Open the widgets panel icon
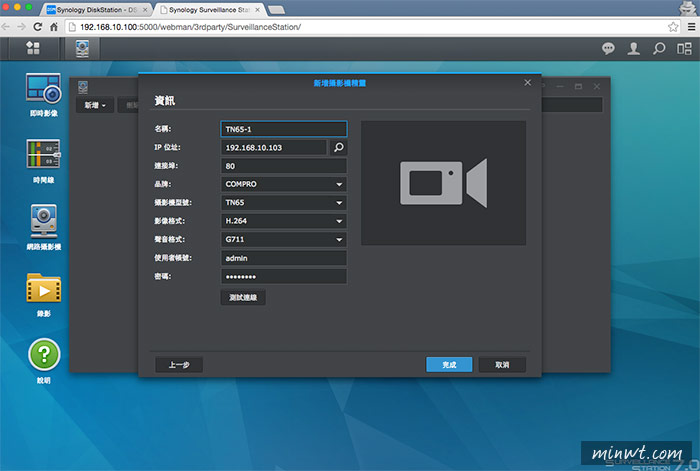The image size is (700, 471). click(x=684, y=48)
